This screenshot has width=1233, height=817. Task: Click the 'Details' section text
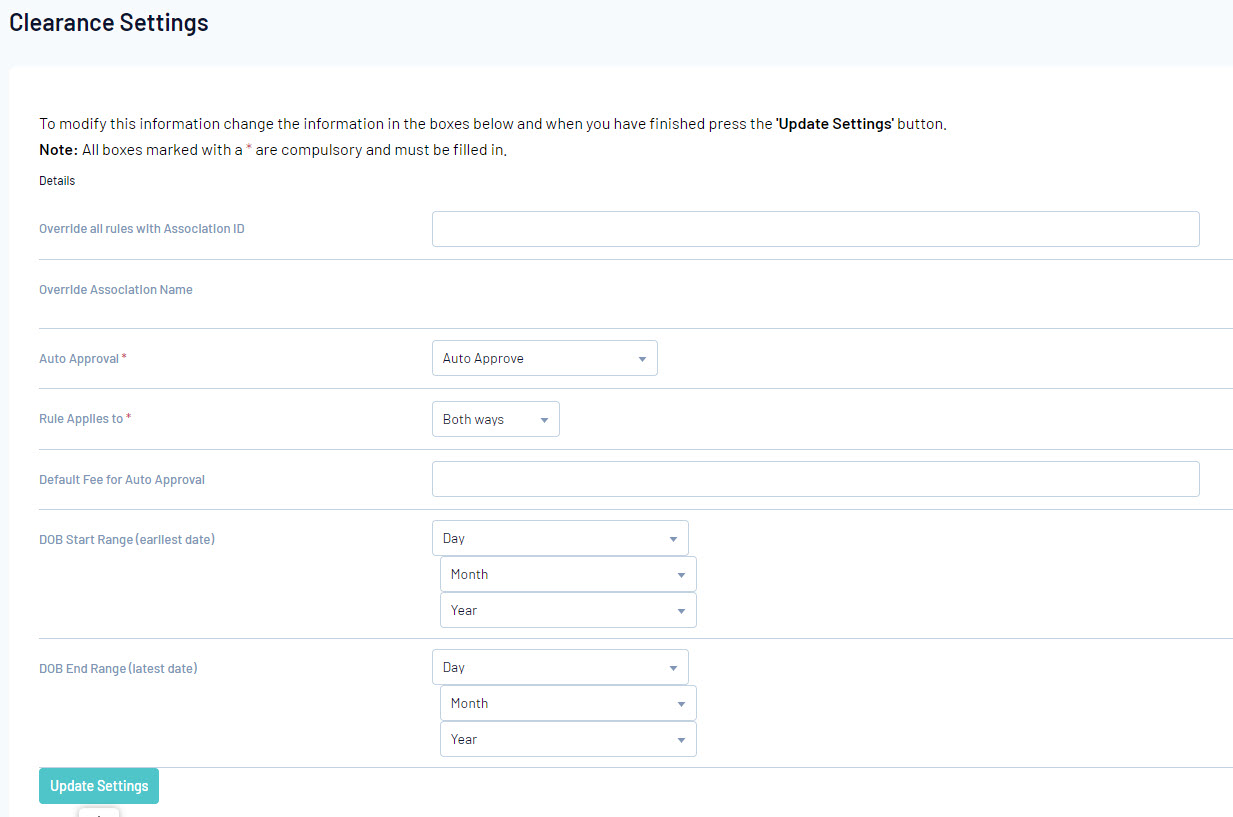point(57,181)
